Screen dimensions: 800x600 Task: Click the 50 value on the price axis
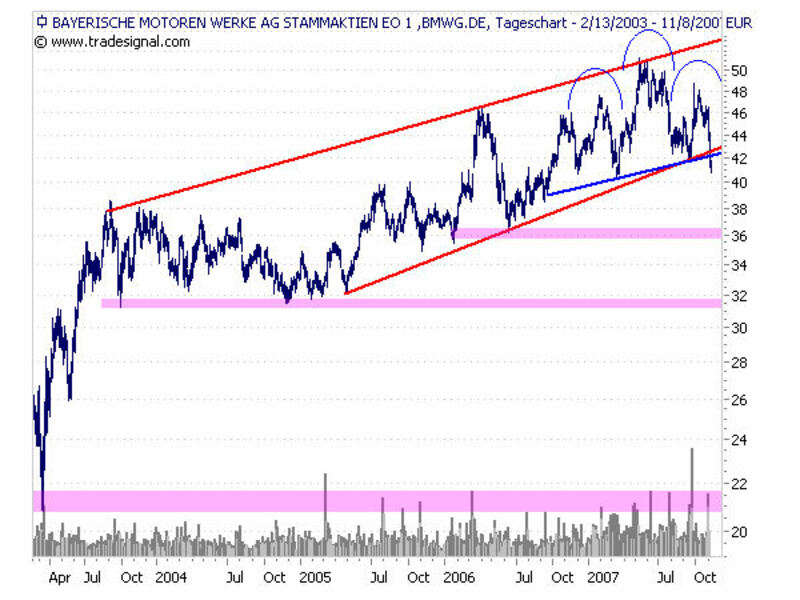point(738,70)
